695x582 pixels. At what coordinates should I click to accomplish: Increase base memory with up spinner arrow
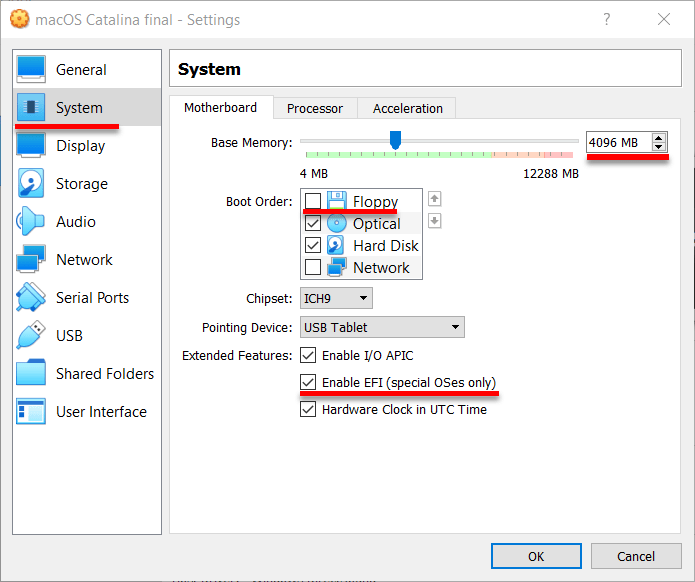[659, 138]
